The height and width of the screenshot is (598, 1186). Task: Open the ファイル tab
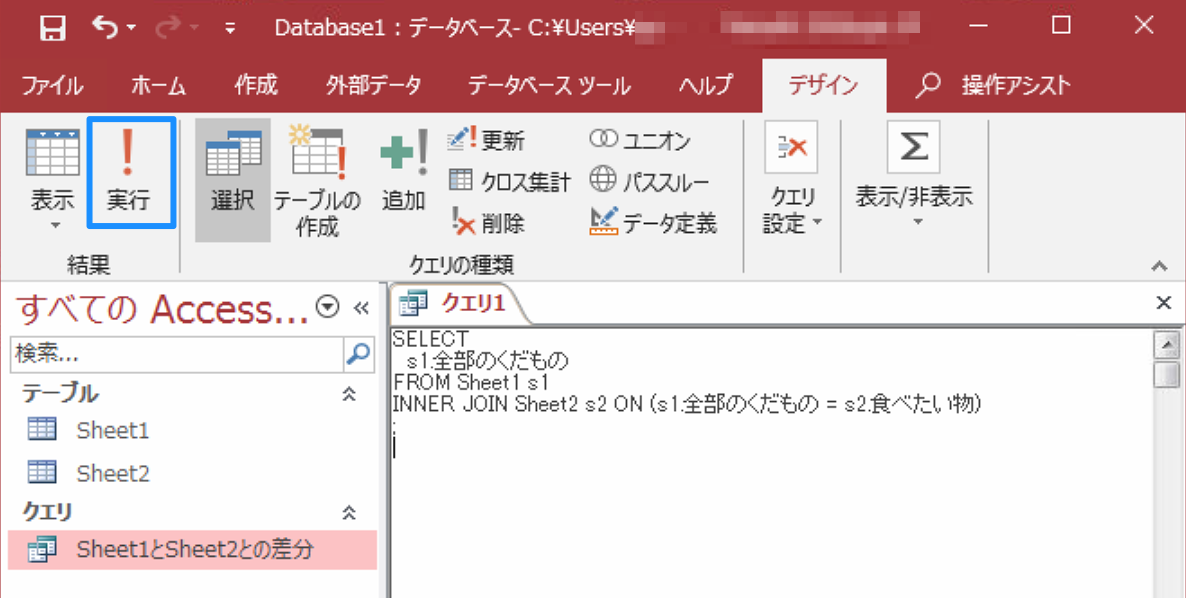pyautogui.click(x=52, y=85)
